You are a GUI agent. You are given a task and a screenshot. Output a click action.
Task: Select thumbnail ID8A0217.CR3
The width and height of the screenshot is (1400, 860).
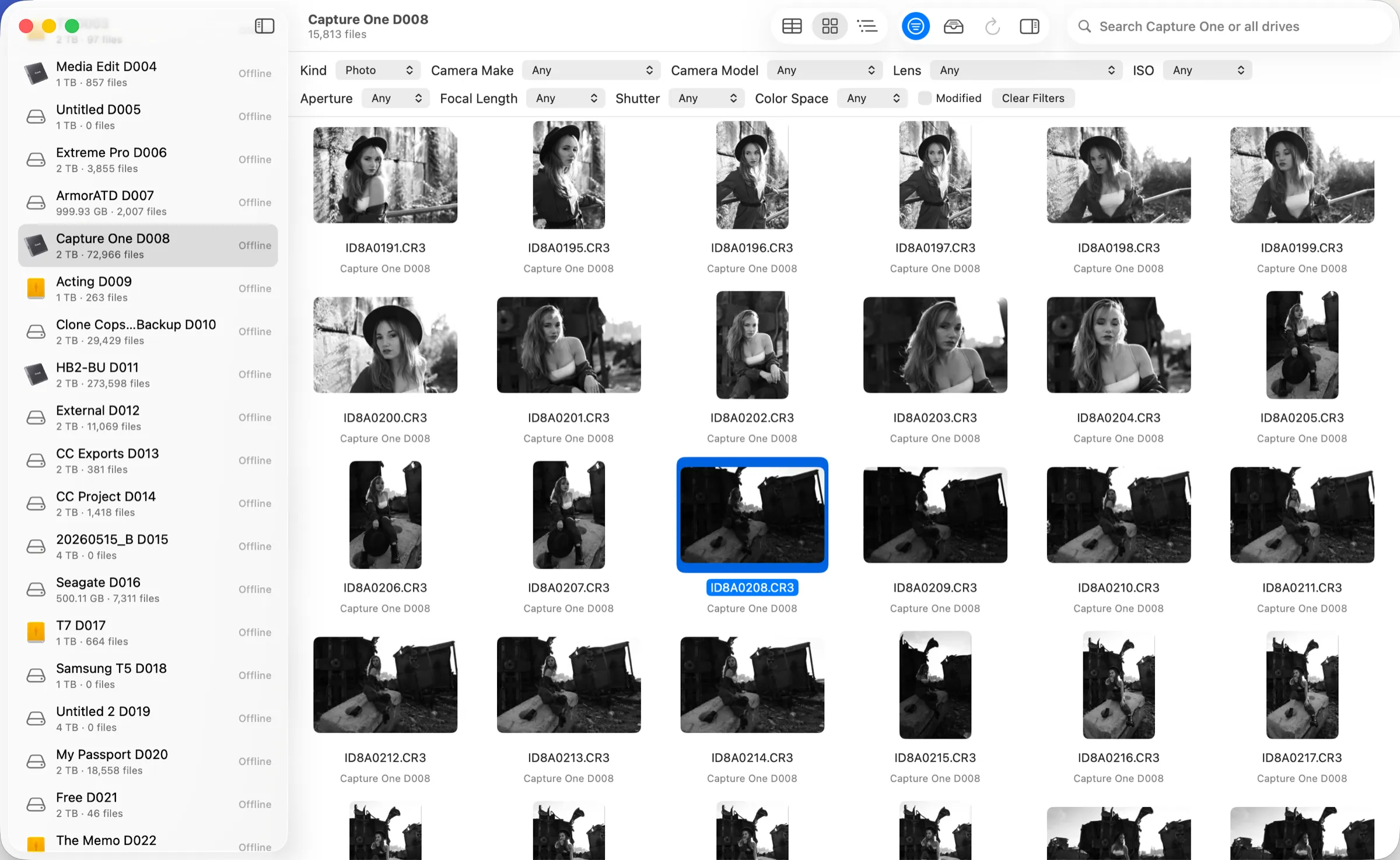click(x=1302, y=684)
